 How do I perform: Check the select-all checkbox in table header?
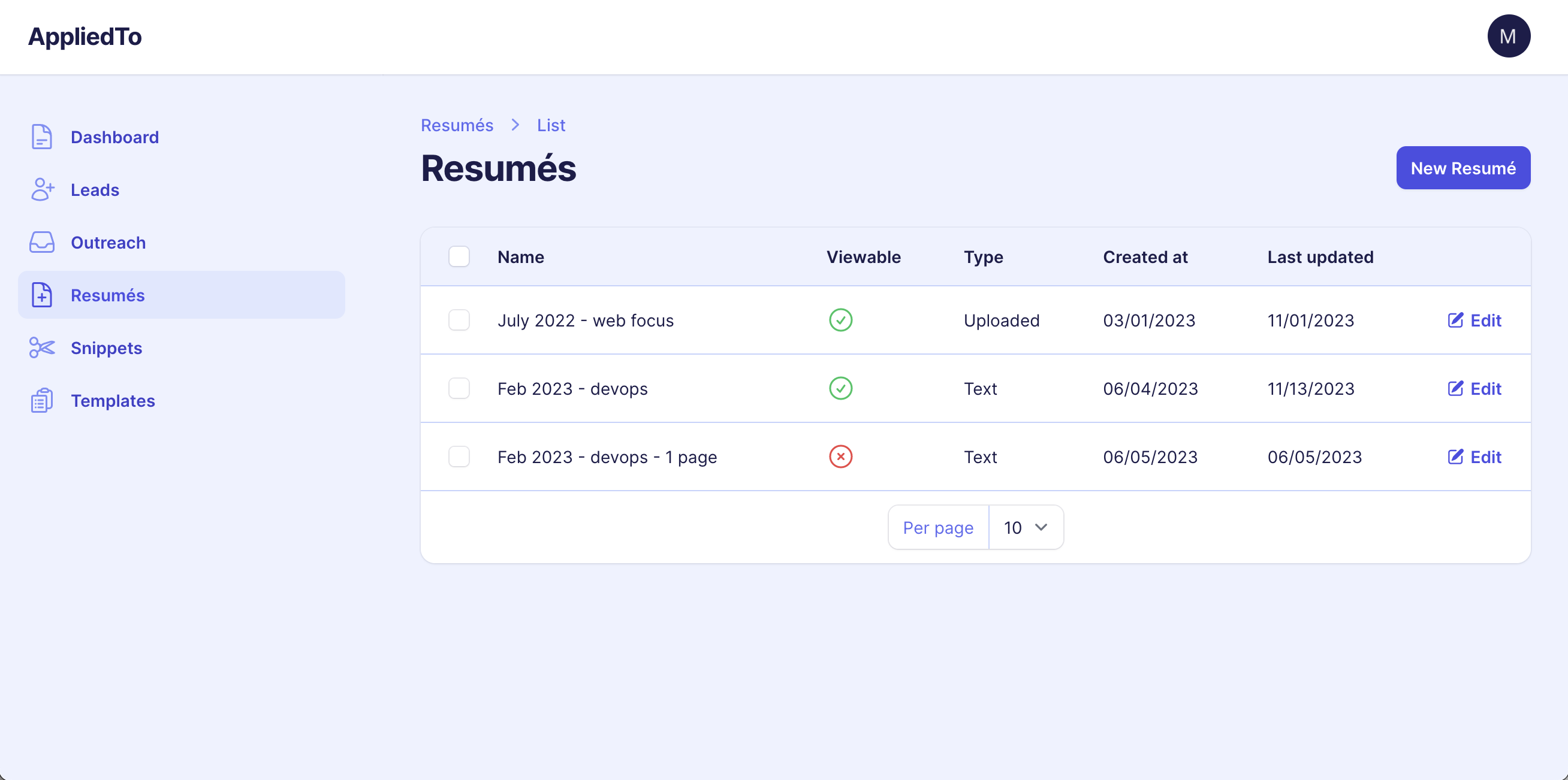point(459,256)
